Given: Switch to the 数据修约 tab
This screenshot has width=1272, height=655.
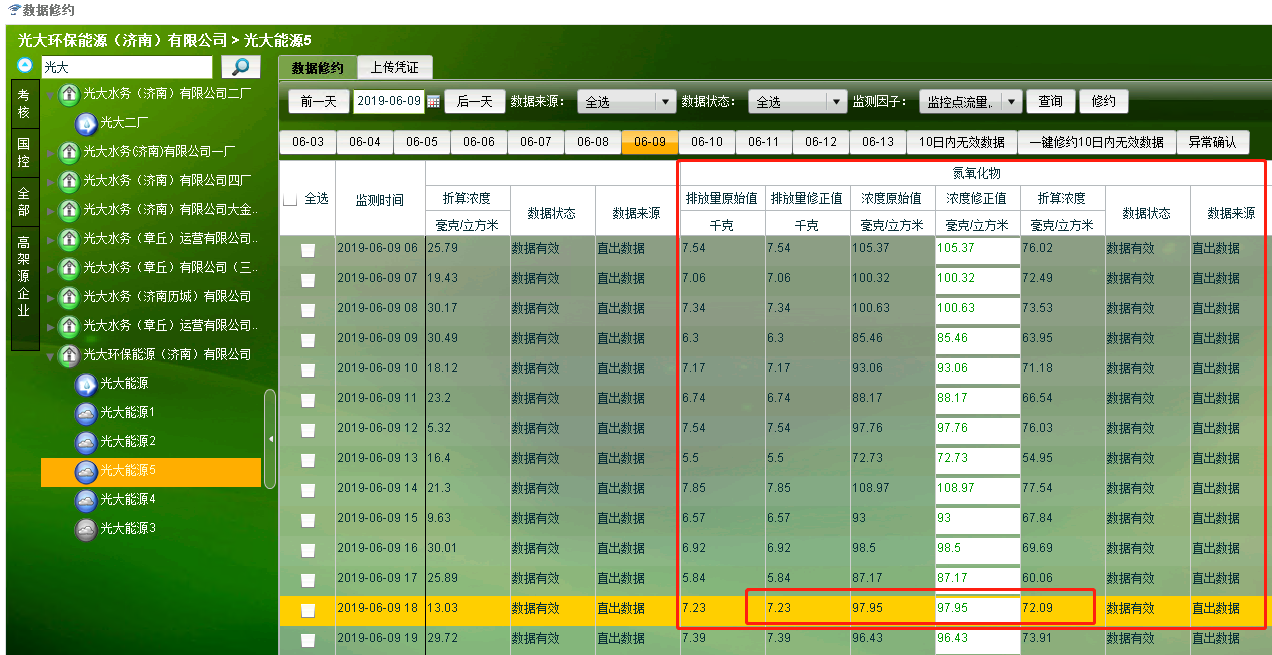Looking at the screenshot, I should coord(317,68).
